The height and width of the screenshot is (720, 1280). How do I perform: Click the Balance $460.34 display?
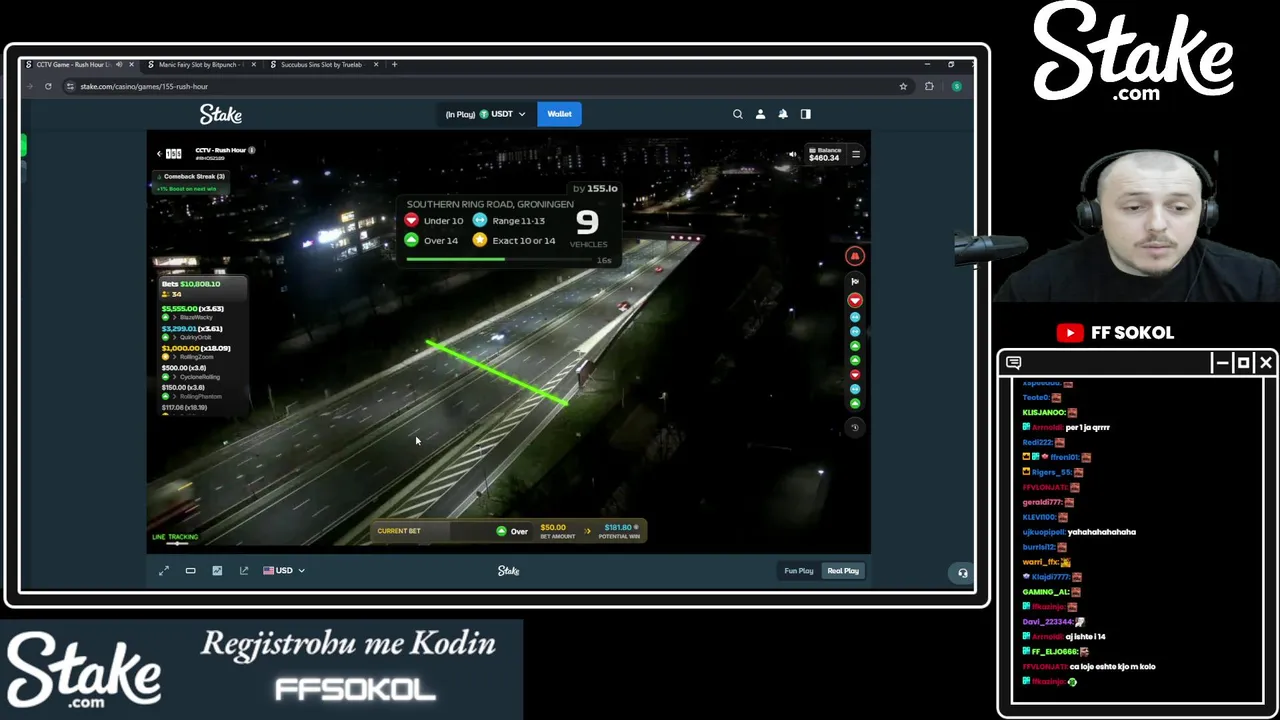coord(825,154)
